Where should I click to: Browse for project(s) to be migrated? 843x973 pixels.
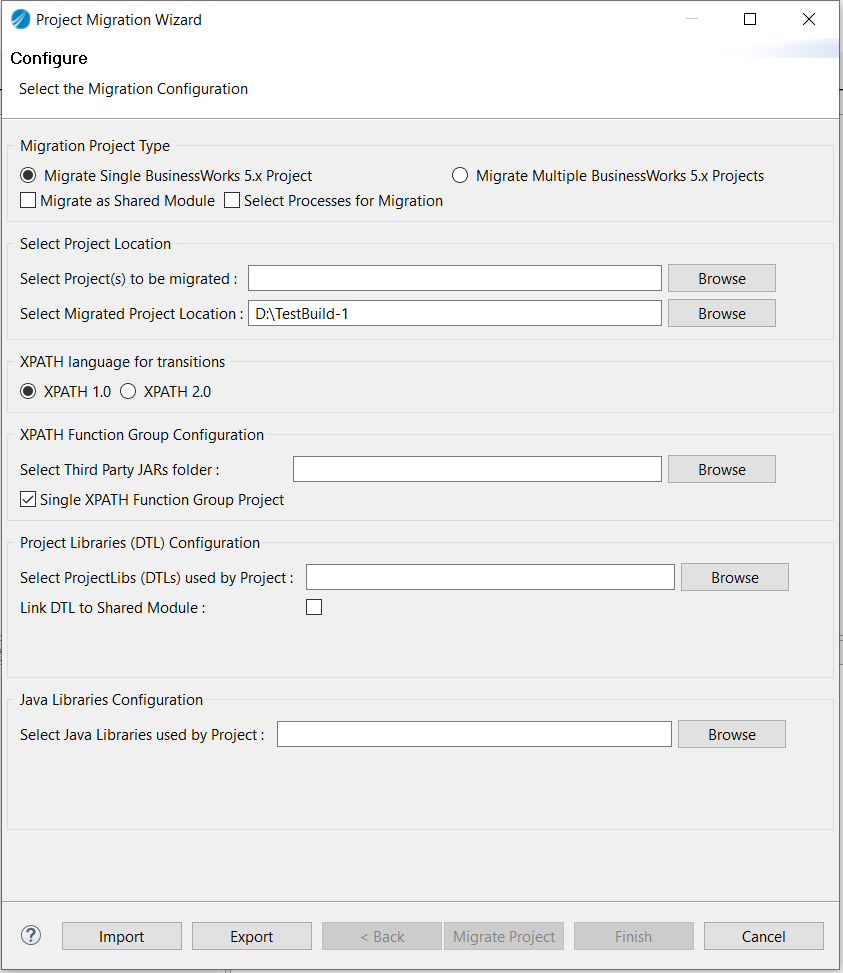(721, 278)
